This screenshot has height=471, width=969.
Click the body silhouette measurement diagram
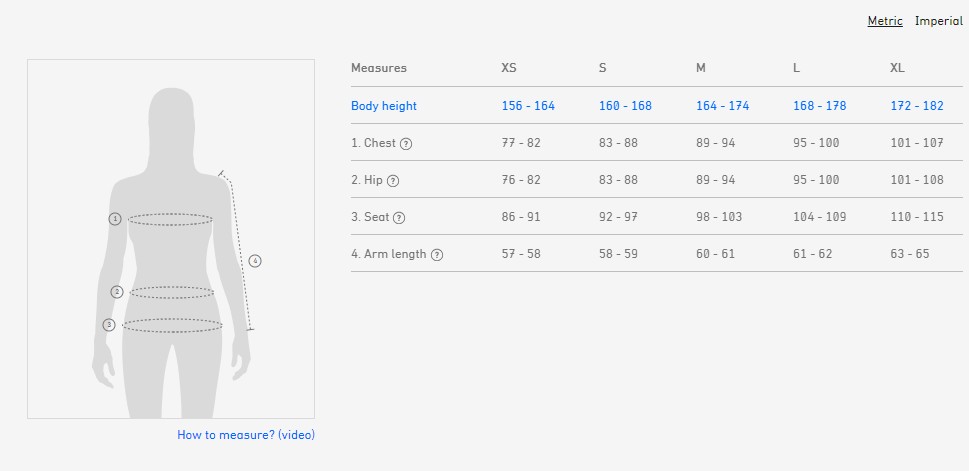point(171,240)
